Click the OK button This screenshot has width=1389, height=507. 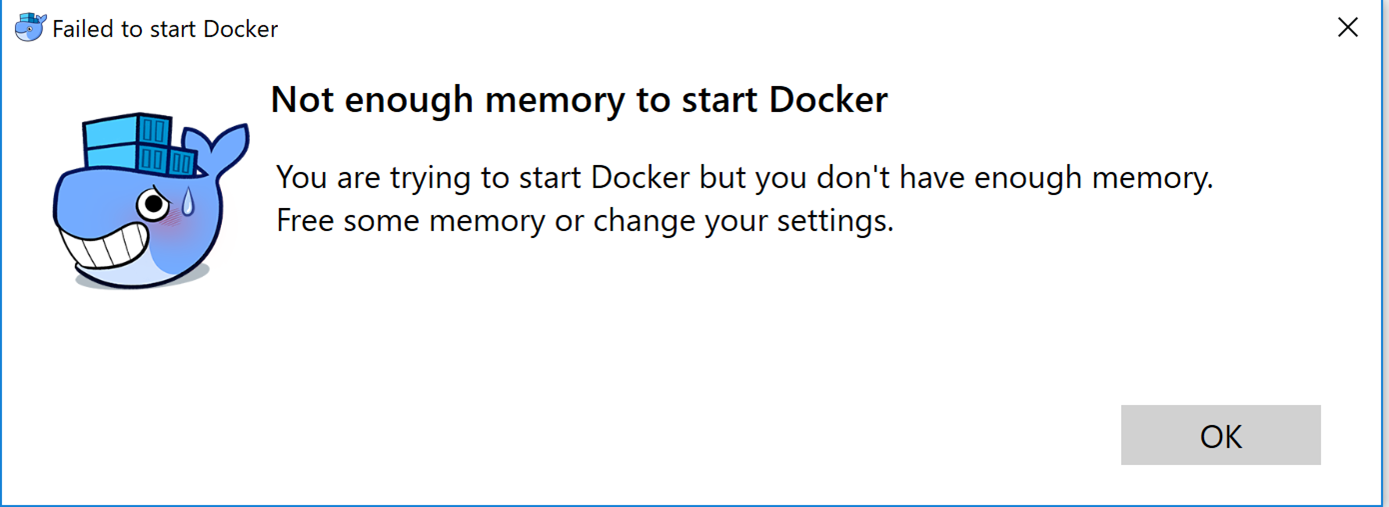pos(1220,436)
